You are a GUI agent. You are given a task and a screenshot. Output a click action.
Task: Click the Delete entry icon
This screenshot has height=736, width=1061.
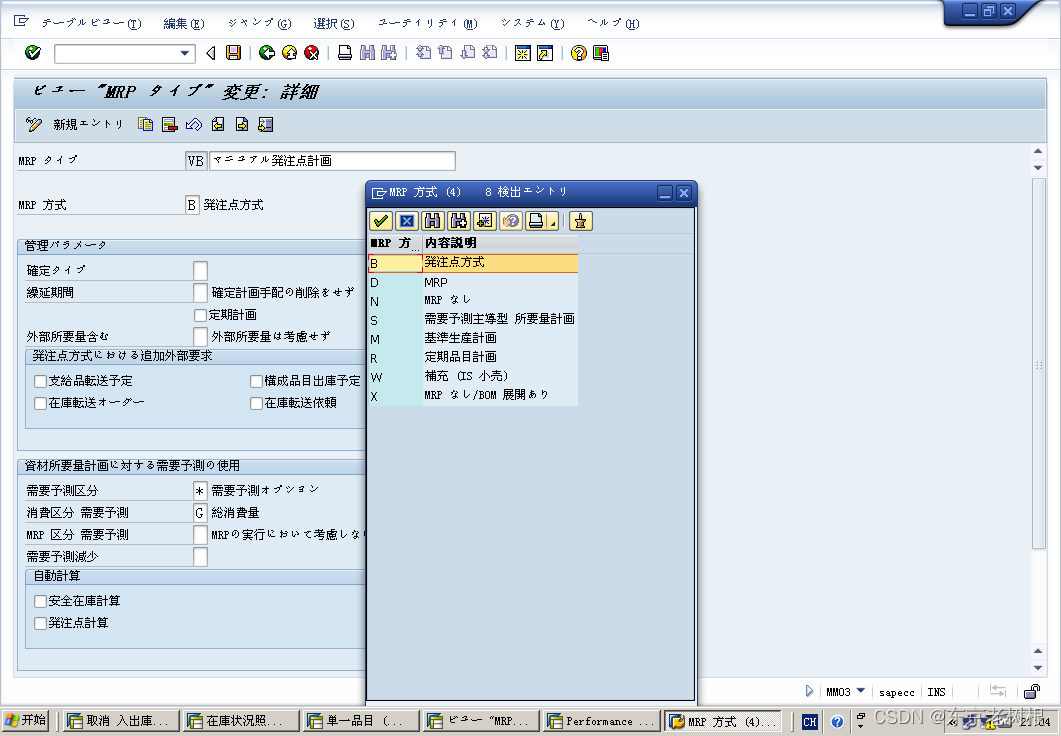click(x=170, y=124)
